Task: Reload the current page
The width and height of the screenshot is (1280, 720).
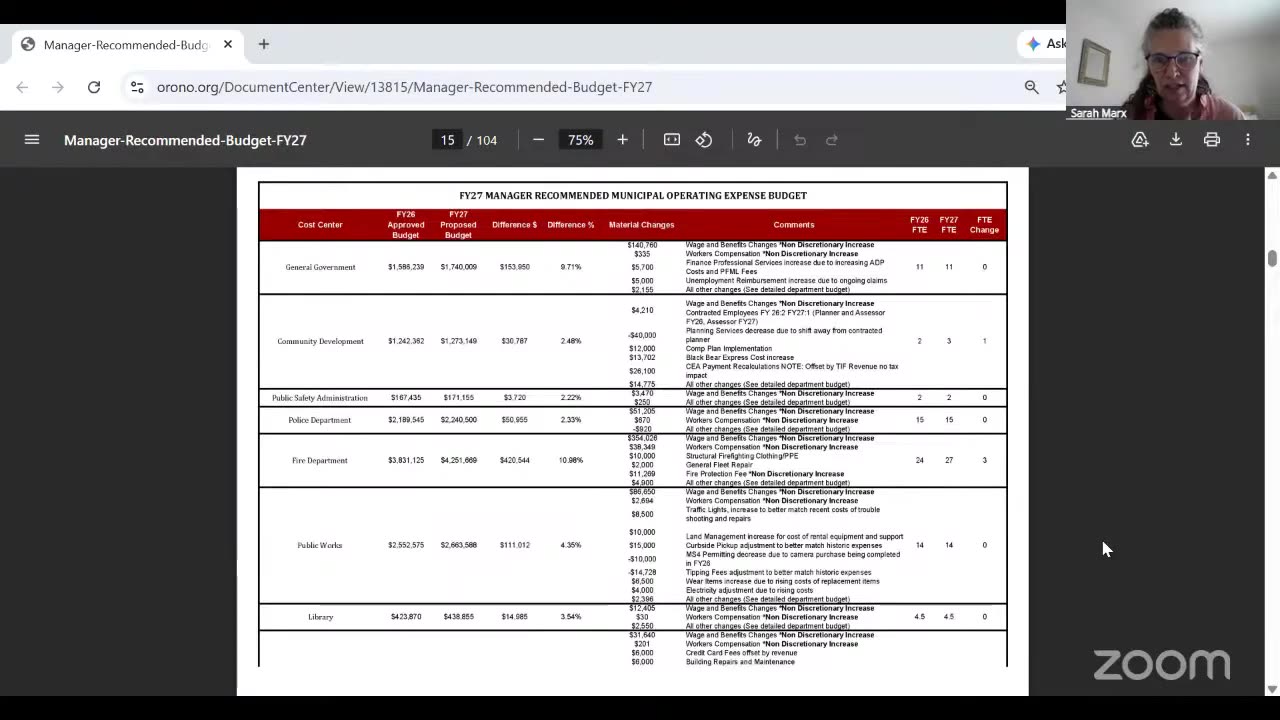Action: coord(94,87)
